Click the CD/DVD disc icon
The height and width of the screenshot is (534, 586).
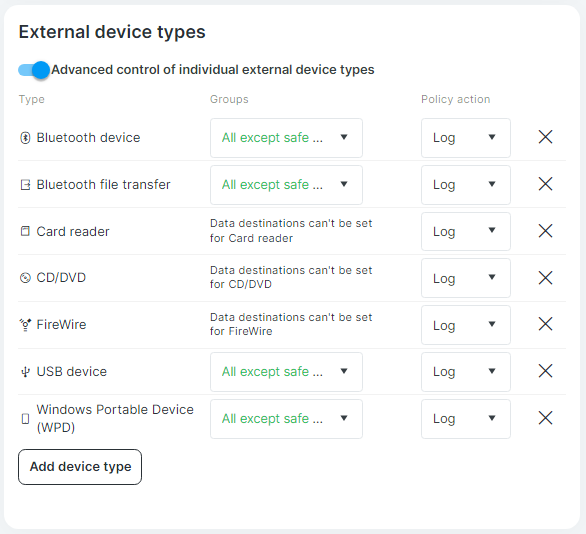tap(25, 278)
